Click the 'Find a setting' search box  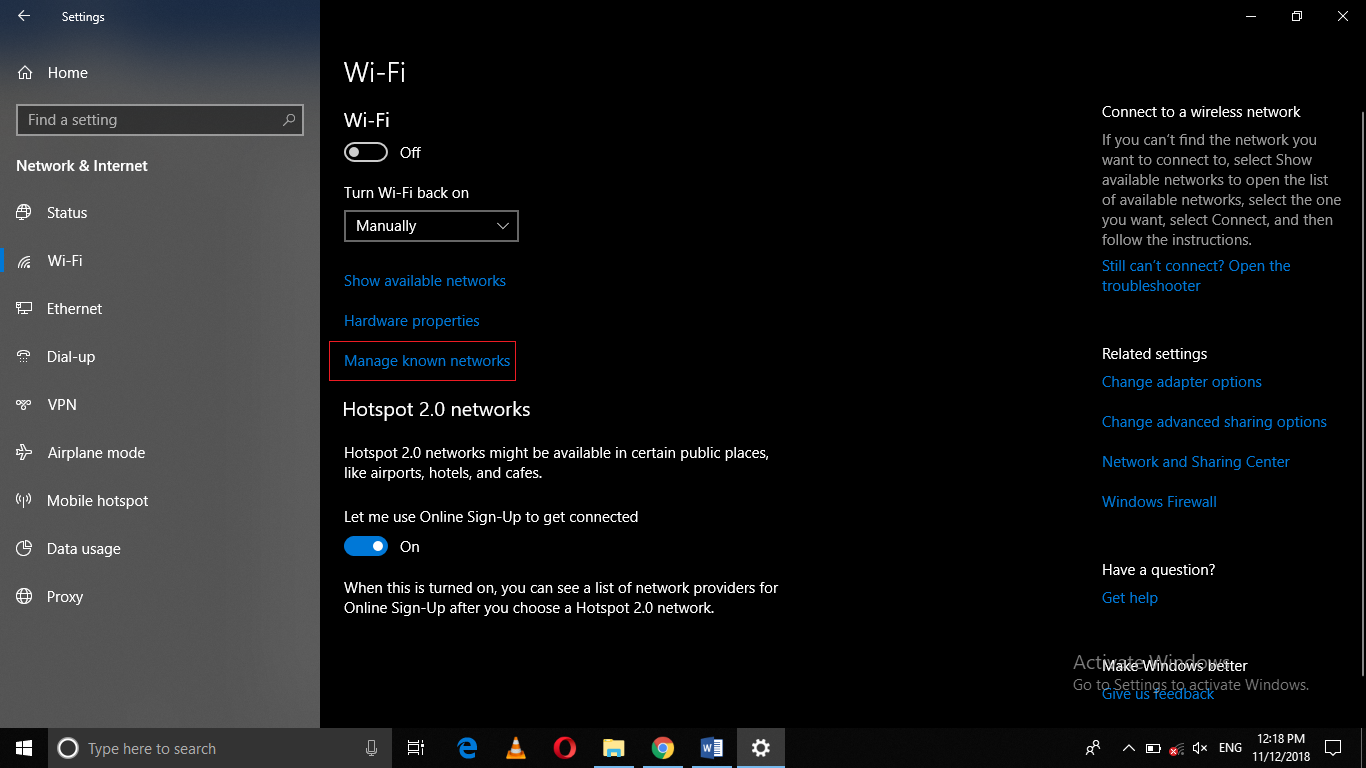(160, 119)
